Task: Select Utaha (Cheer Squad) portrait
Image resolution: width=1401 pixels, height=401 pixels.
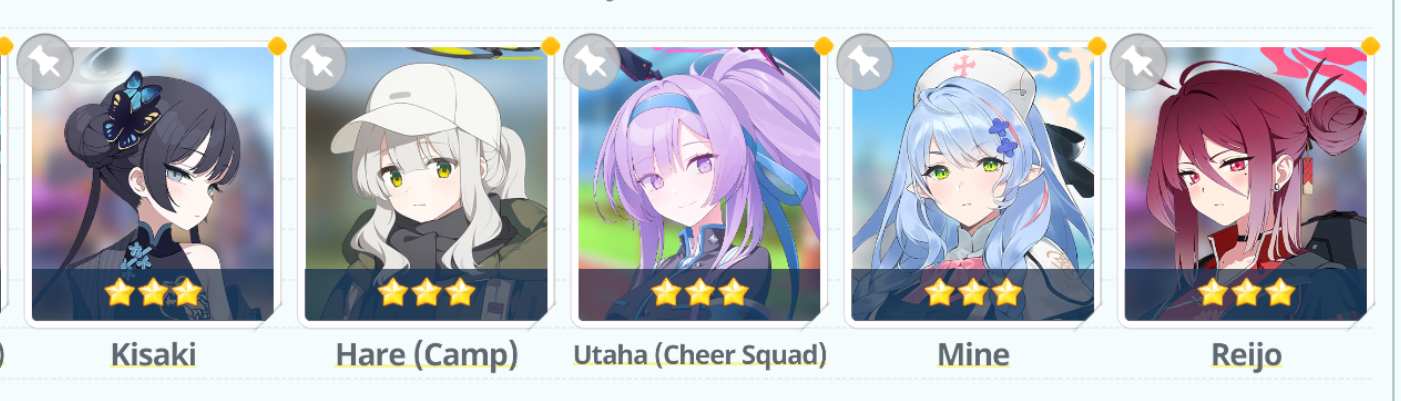Action: [699, 184]
